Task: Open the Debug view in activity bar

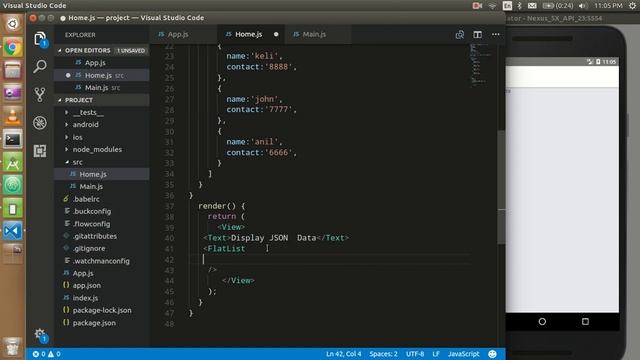Action: pos(40,123)
